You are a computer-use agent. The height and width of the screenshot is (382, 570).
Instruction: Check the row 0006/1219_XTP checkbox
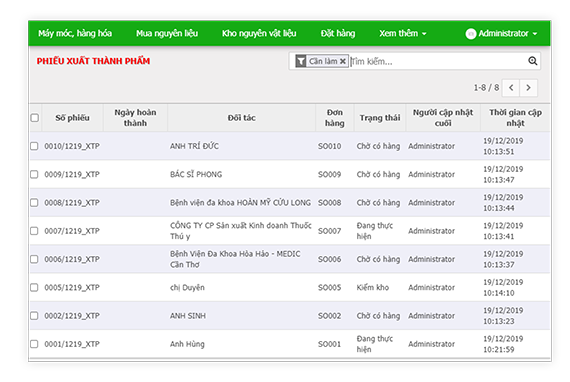34,259
